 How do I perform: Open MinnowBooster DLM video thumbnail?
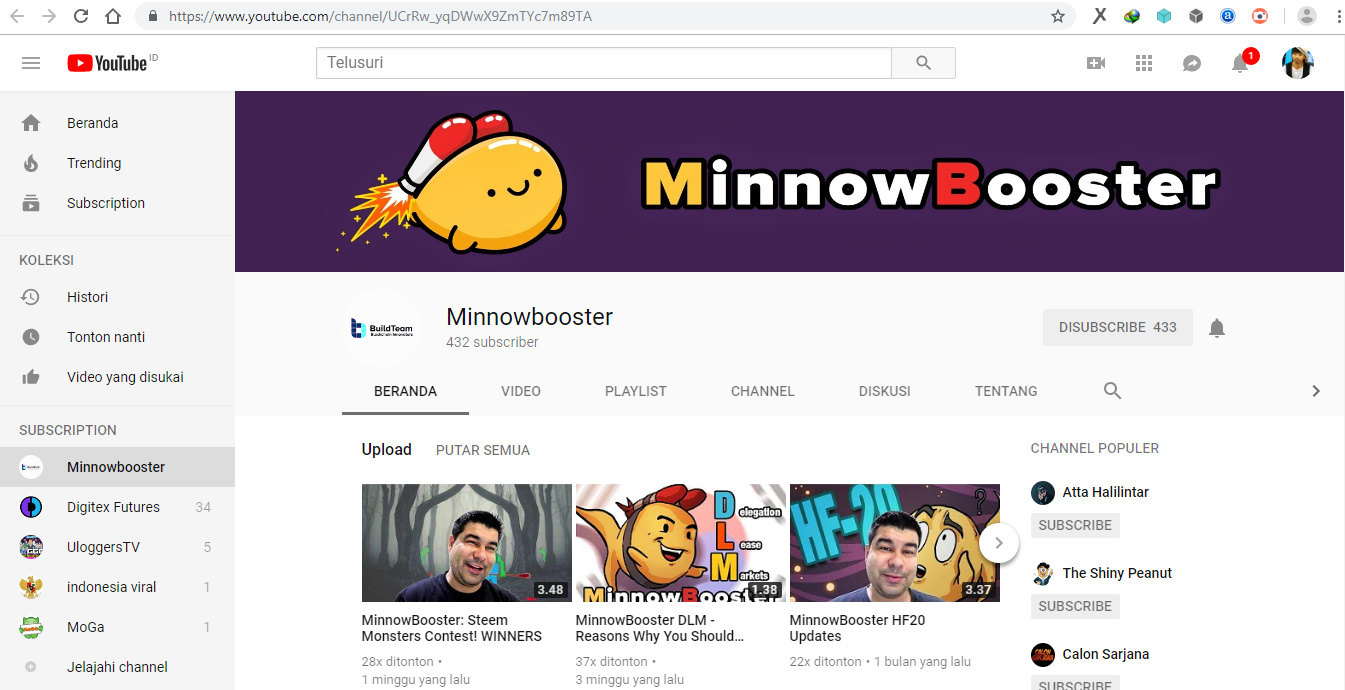(681, 543)
